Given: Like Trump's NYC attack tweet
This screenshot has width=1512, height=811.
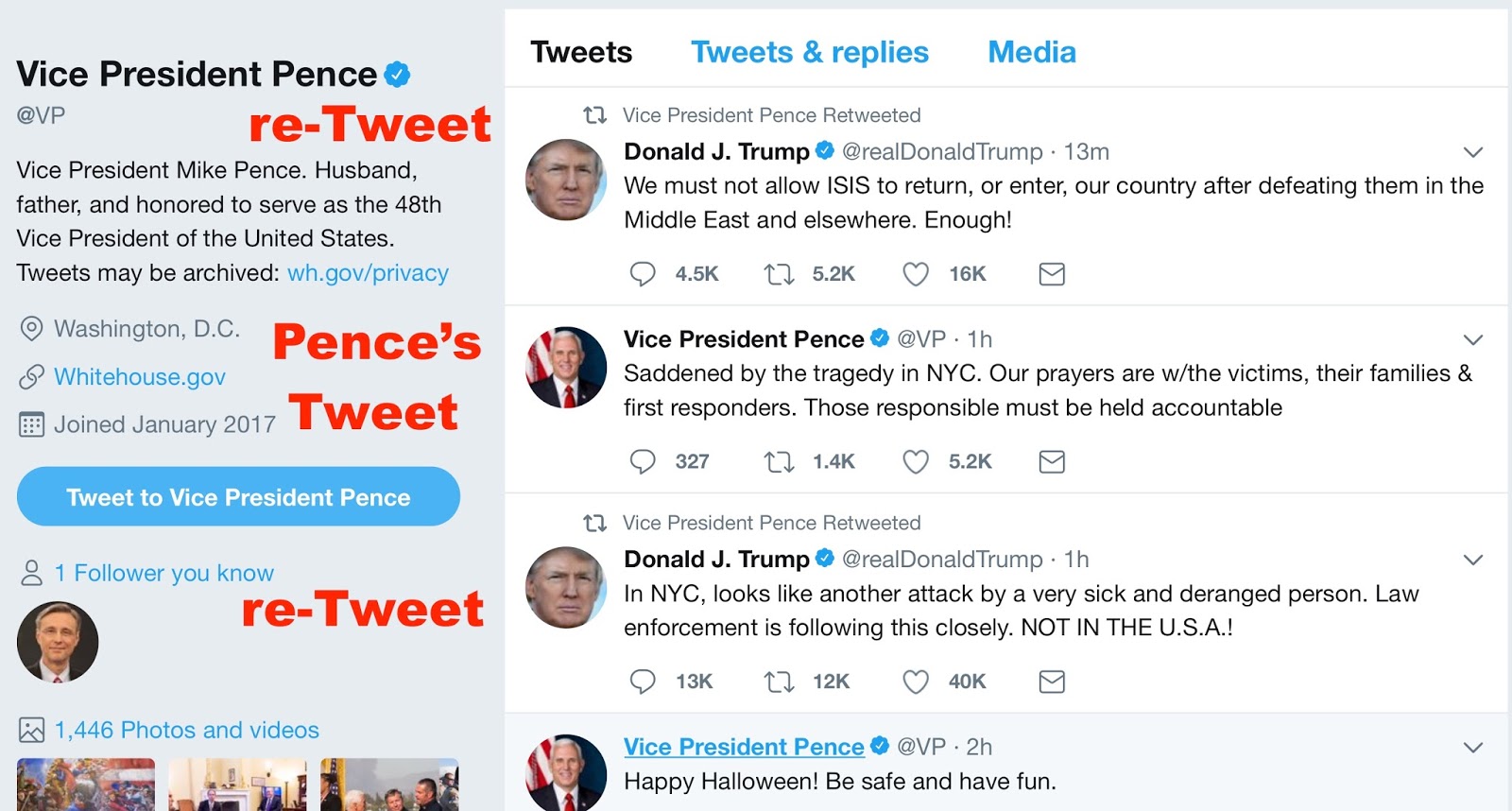Looking at the screenshot, I should (x=915, y=682).
